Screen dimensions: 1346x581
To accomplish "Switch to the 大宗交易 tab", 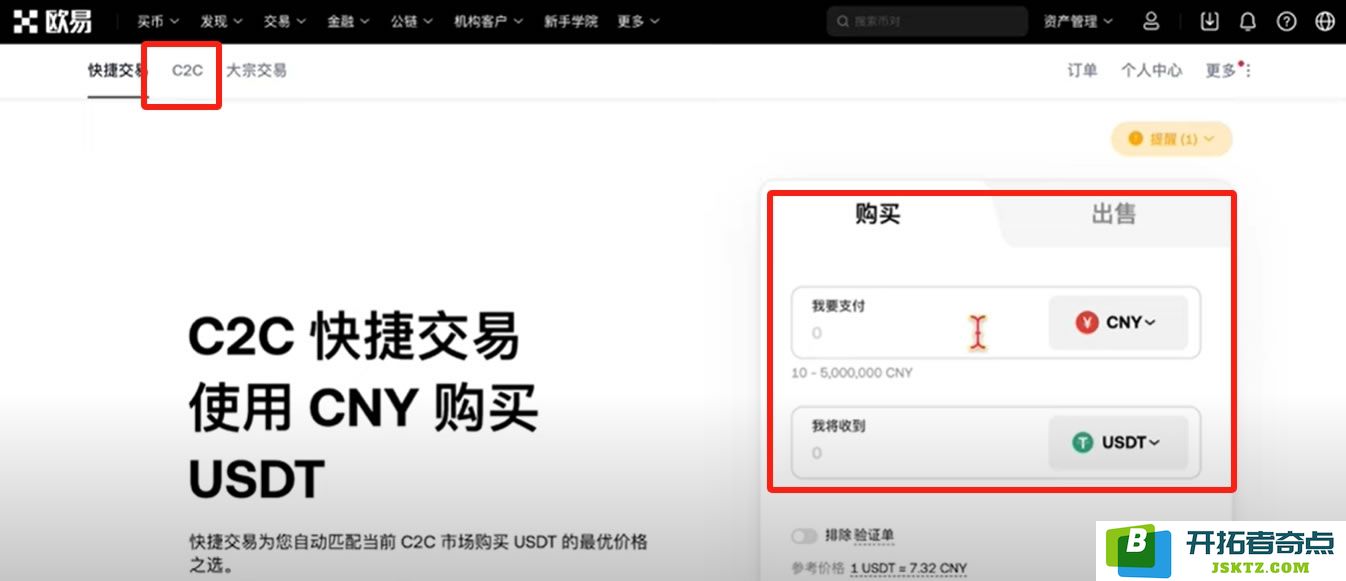I will (x=256, y=70).
